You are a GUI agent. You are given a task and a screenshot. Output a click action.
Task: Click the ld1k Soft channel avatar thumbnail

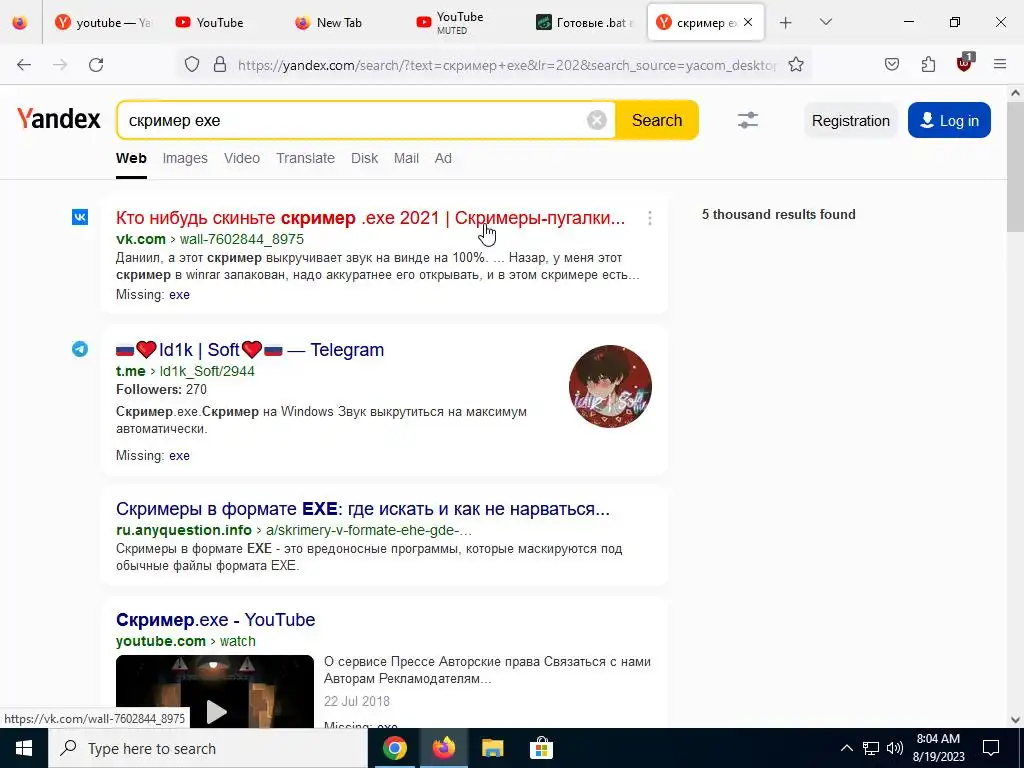pos(610,387)
